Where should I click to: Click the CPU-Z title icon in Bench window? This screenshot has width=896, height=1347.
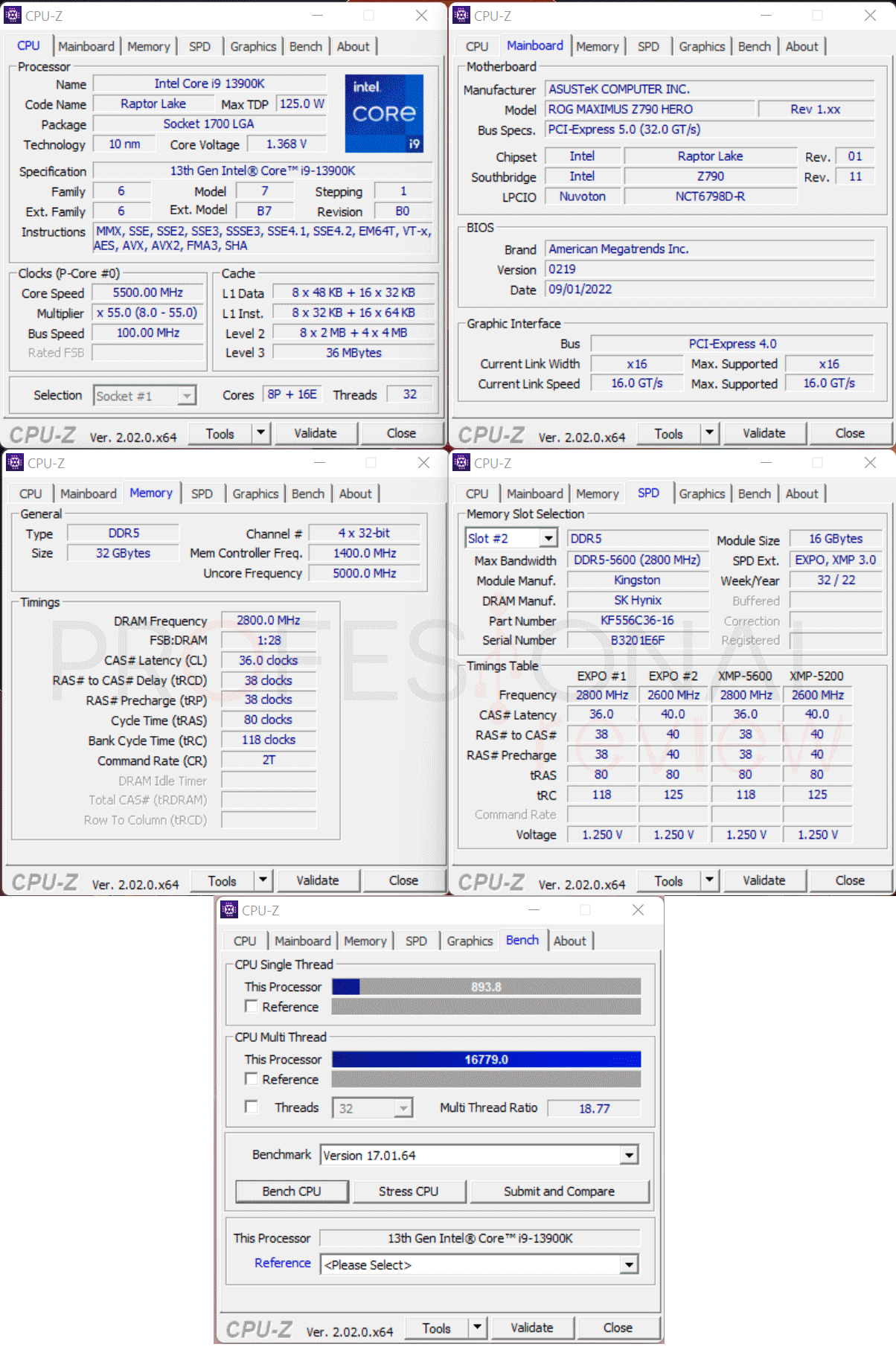[x=229, y=909]
